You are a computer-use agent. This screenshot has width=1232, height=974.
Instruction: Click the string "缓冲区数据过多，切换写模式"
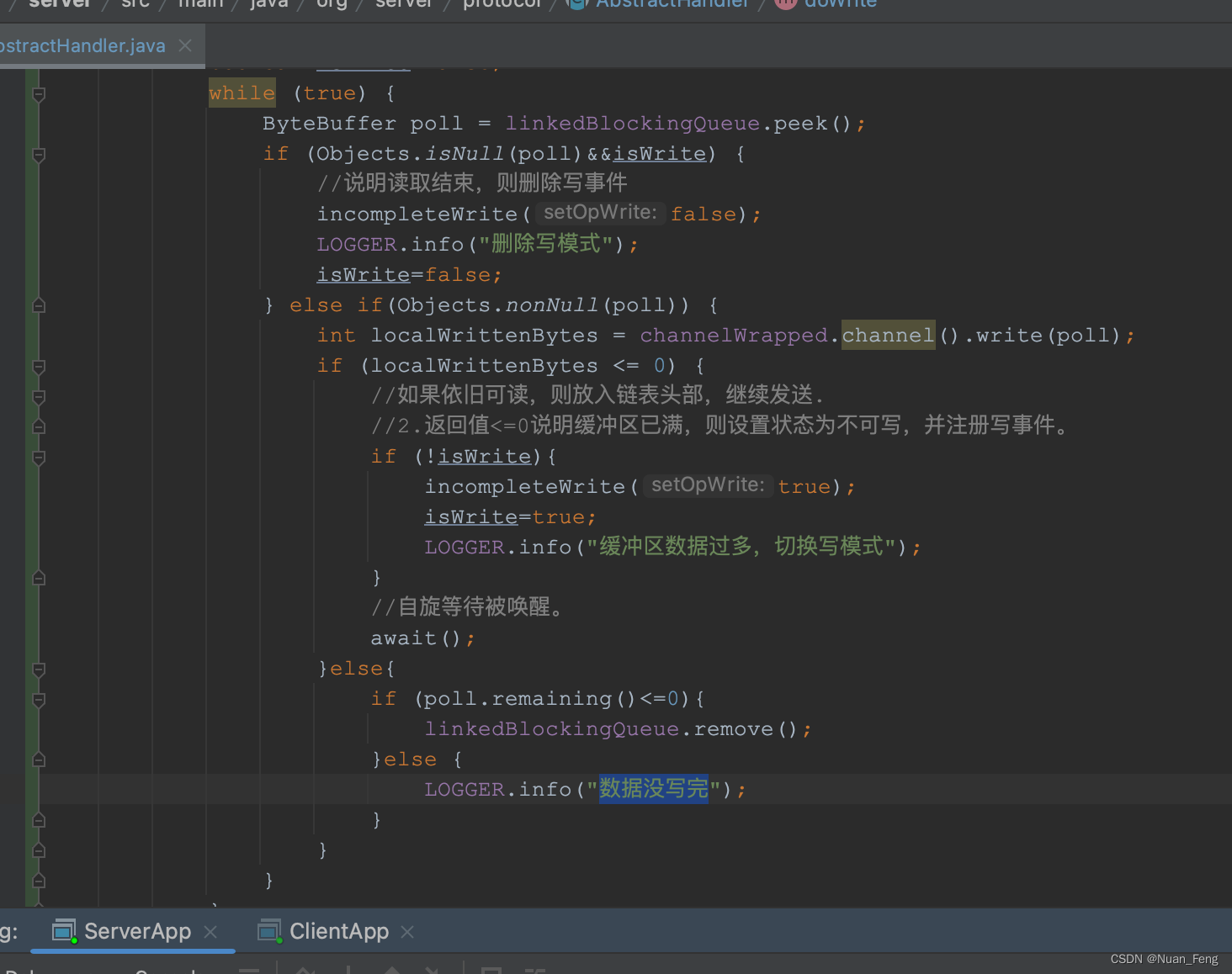click(741, 548)
